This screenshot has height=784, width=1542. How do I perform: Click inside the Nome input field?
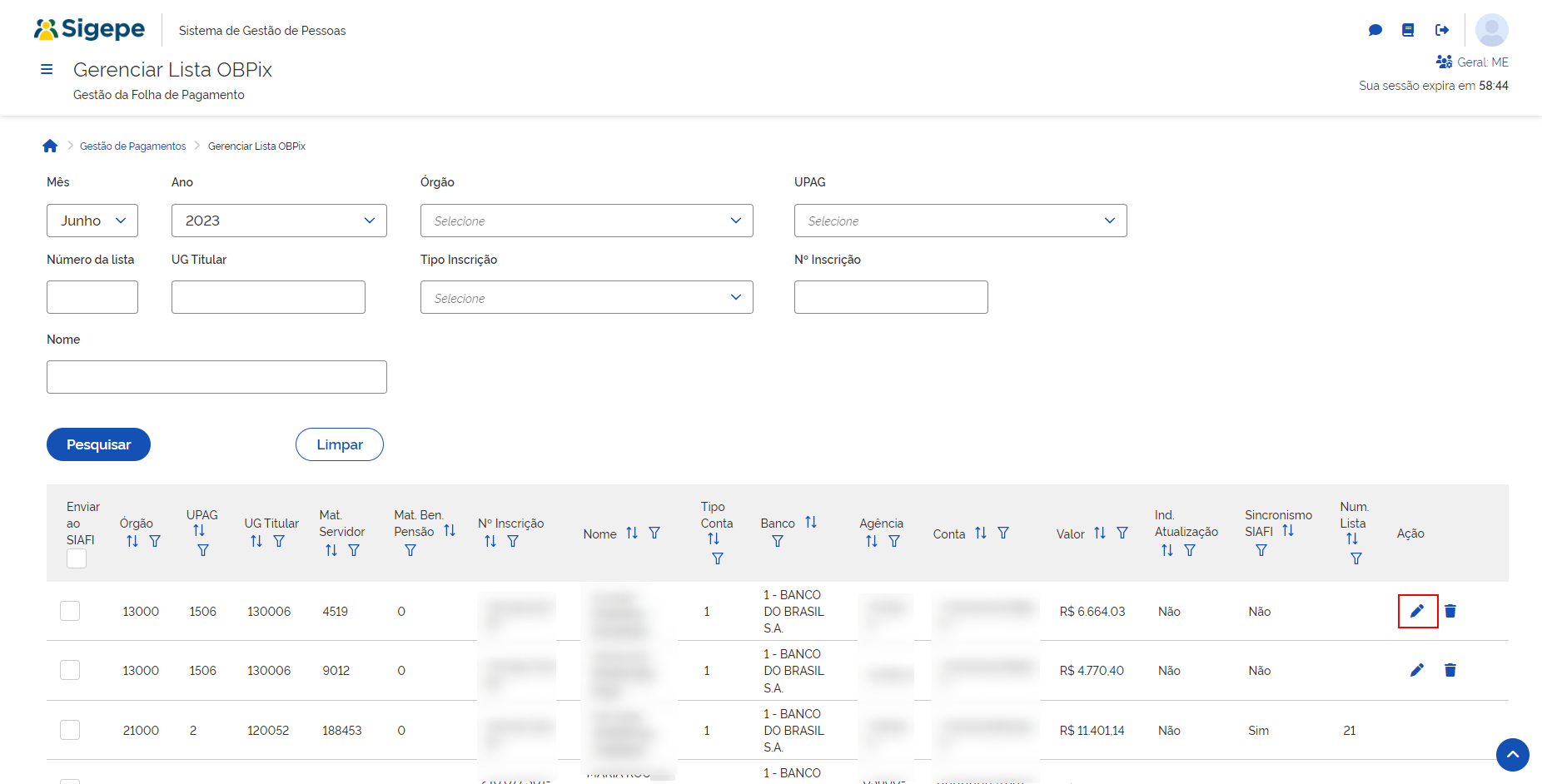[x=216, y=376]
